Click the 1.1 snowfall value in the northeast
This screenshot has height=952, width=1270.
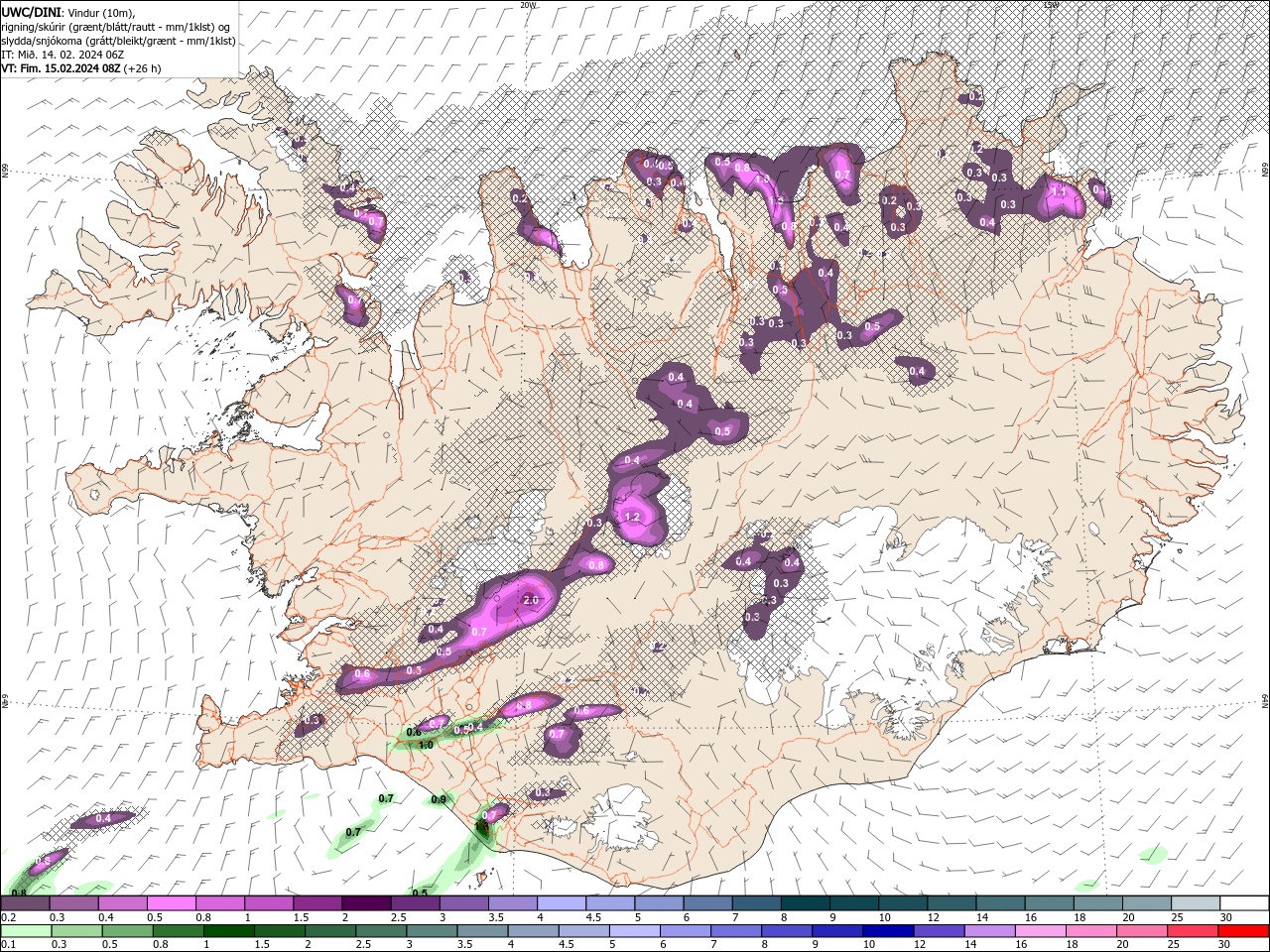click(1058, 190)
